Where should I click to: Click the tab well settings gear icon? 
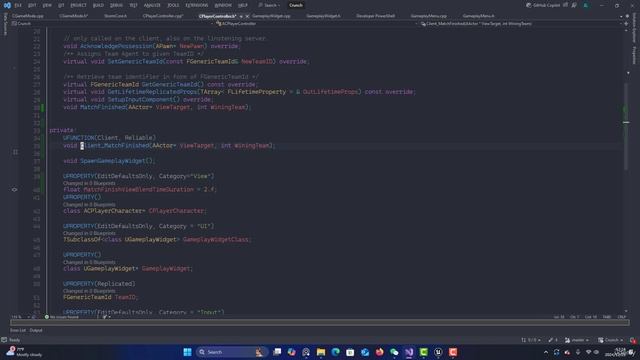[x=627, y=16]
